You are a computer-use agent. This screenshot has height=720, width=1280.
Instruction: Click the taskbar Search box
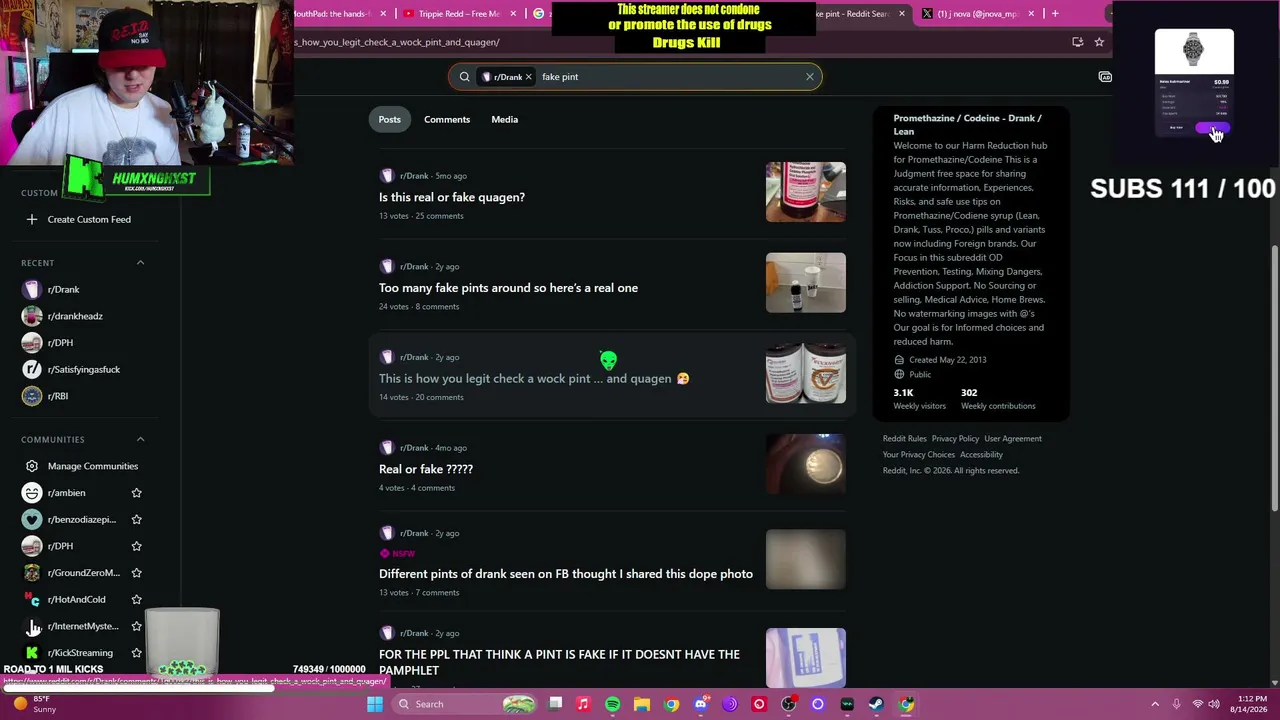coord(467,704)
